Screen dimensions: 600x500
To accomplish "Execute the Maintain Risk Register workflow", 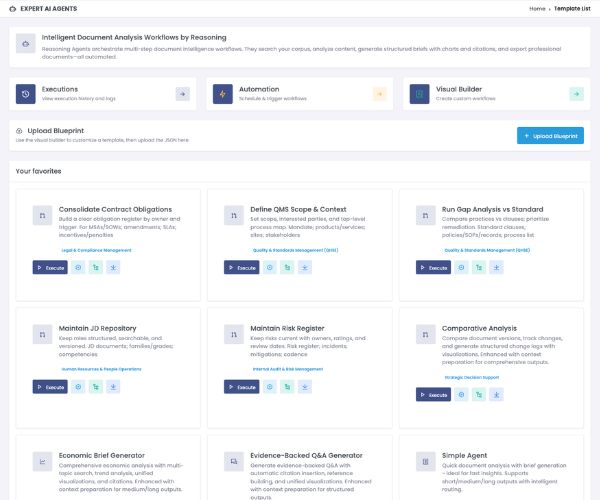I will coord(241,386).
